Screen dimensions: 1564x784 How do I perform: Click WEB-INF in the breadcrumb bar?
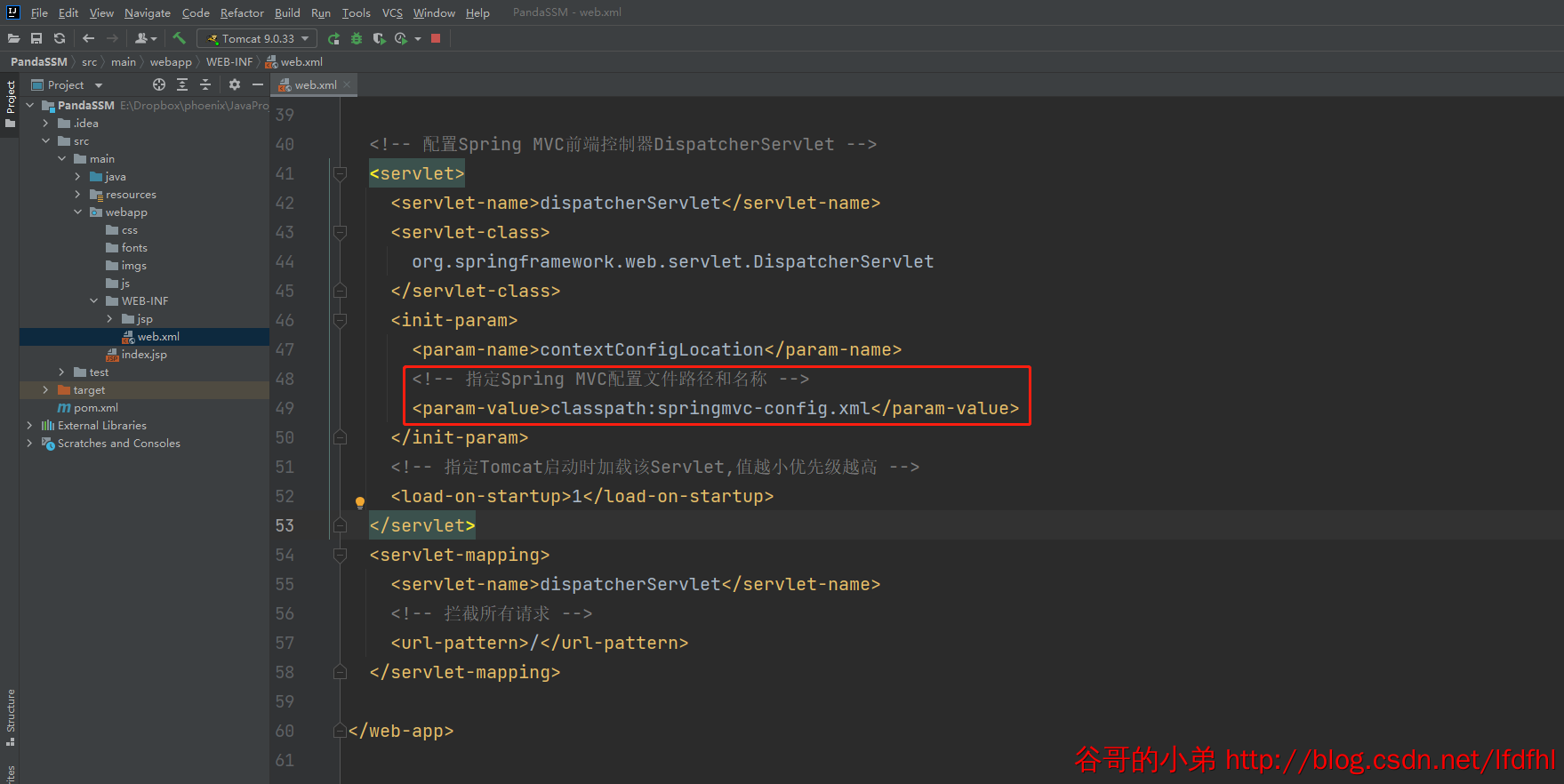[229, 62]
